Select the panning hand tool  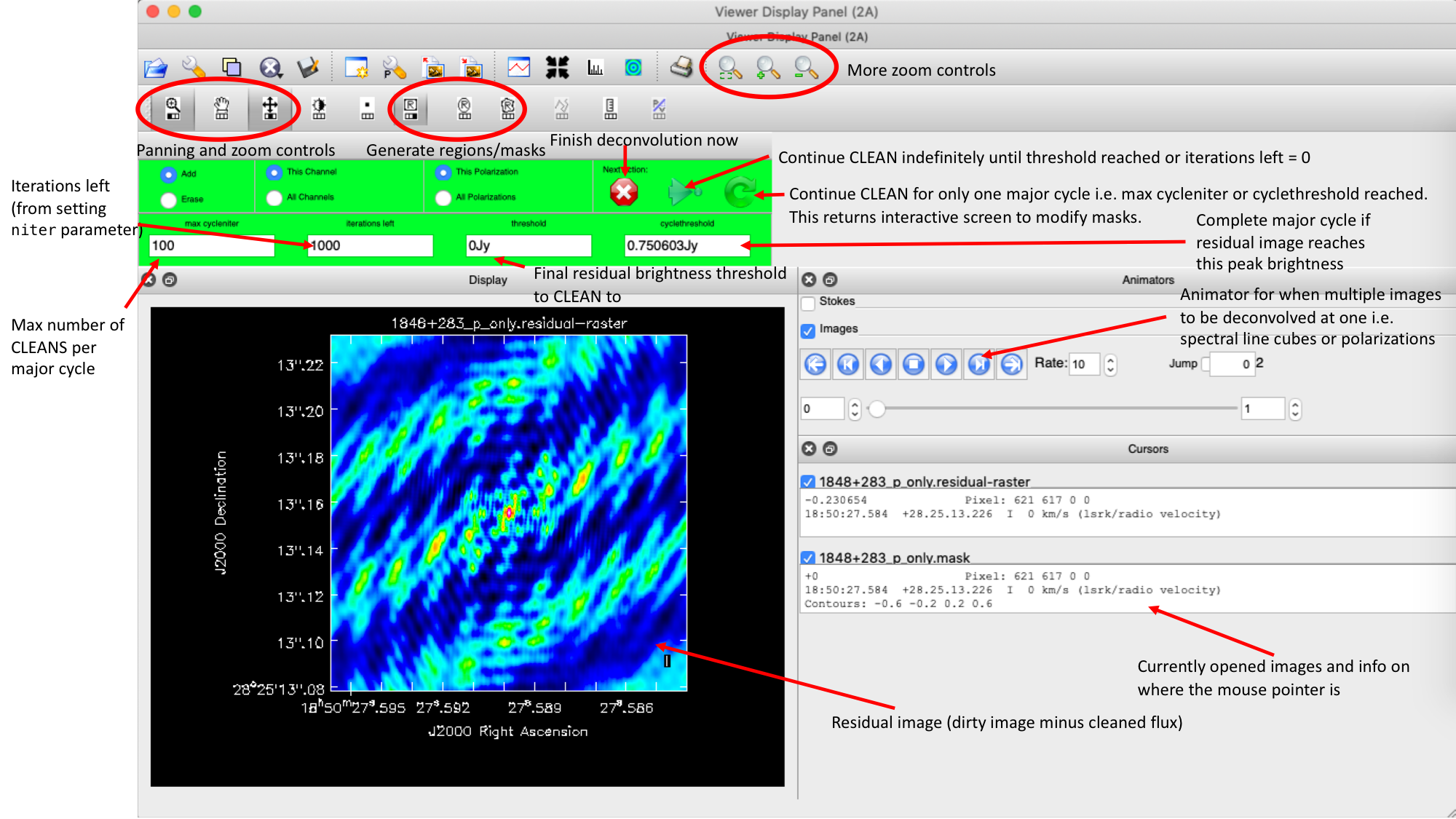click(221, 109)
